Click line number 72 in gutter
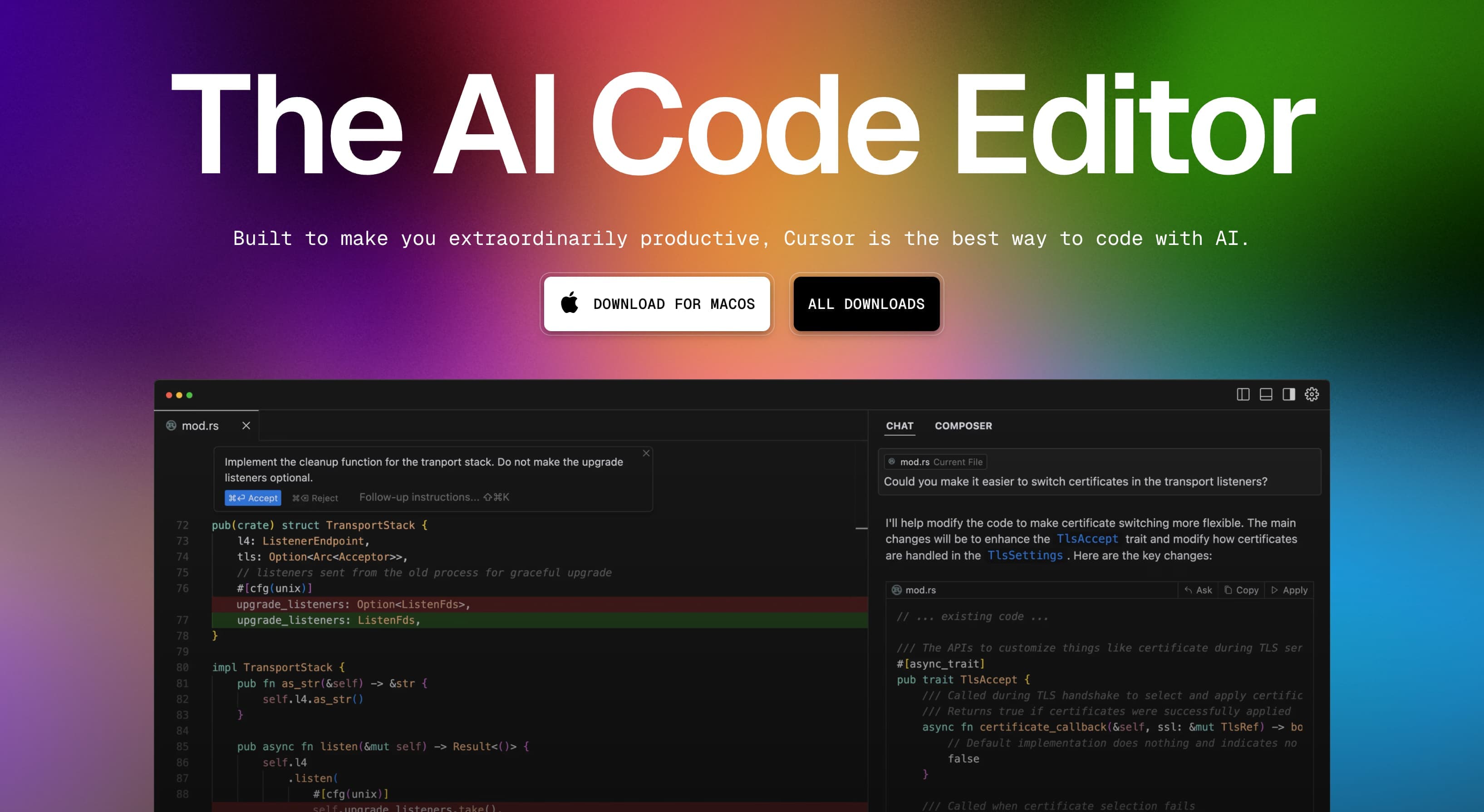 [182, 525]
